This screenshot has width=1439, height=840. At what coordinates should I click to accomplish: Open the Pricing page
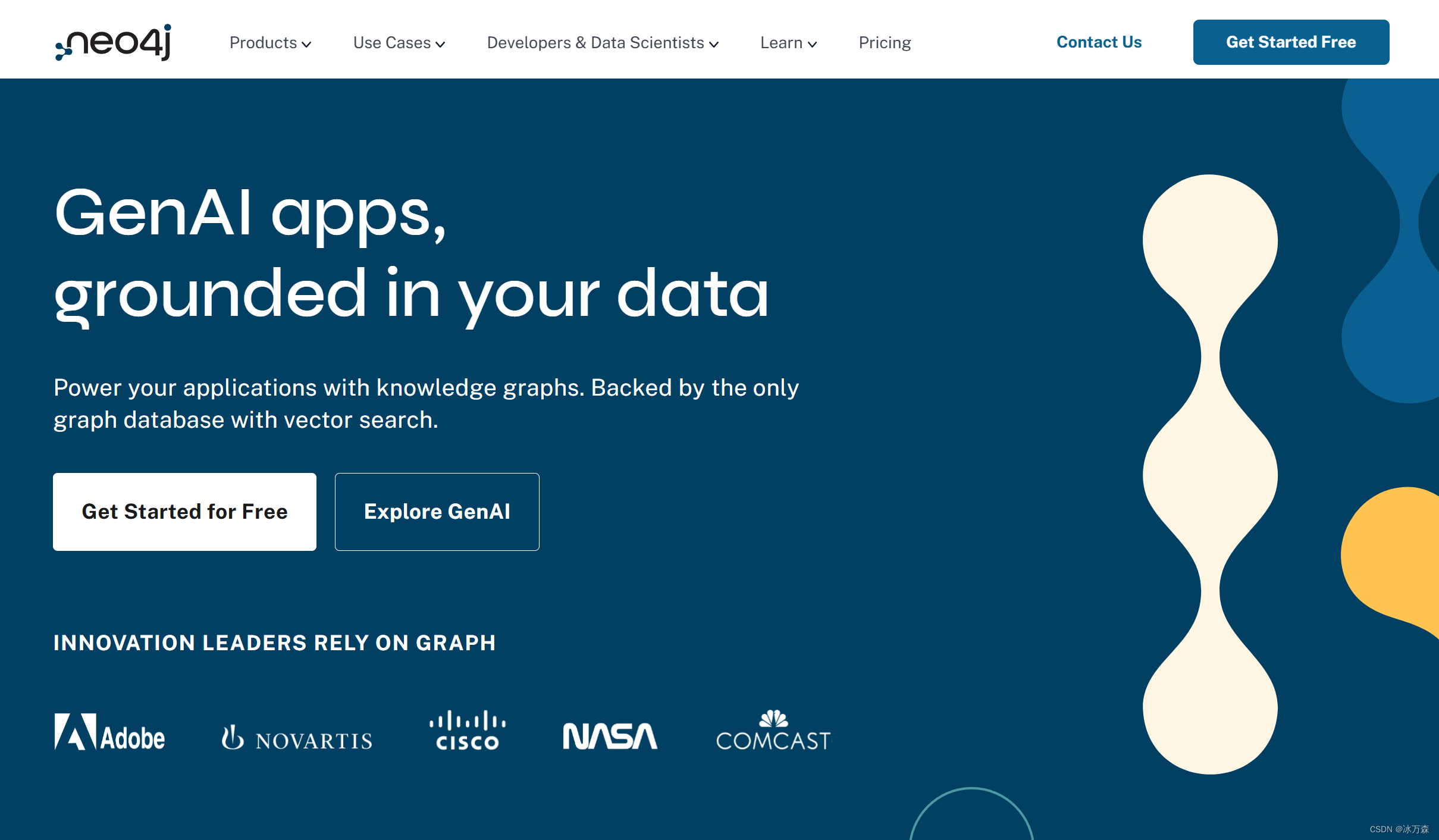point(884,43)
